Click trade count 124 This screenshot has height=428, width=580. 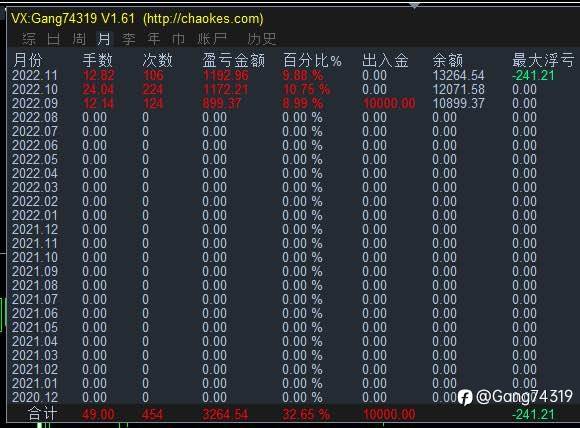pos(153,104)
